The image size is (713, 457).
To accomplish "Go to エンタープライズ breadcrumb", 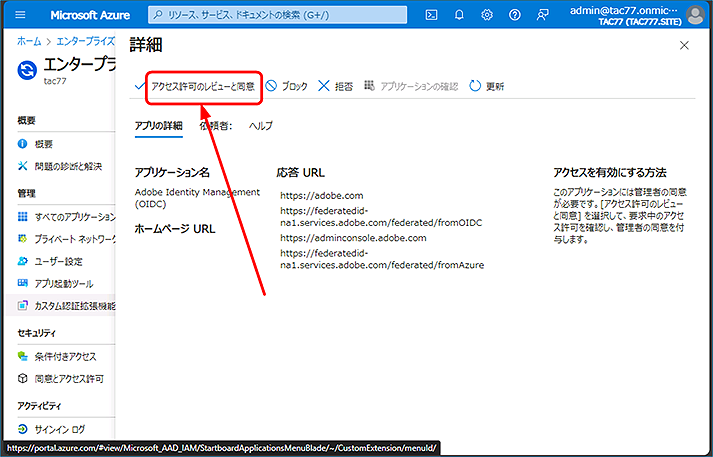I will click(x=85, y=41).
